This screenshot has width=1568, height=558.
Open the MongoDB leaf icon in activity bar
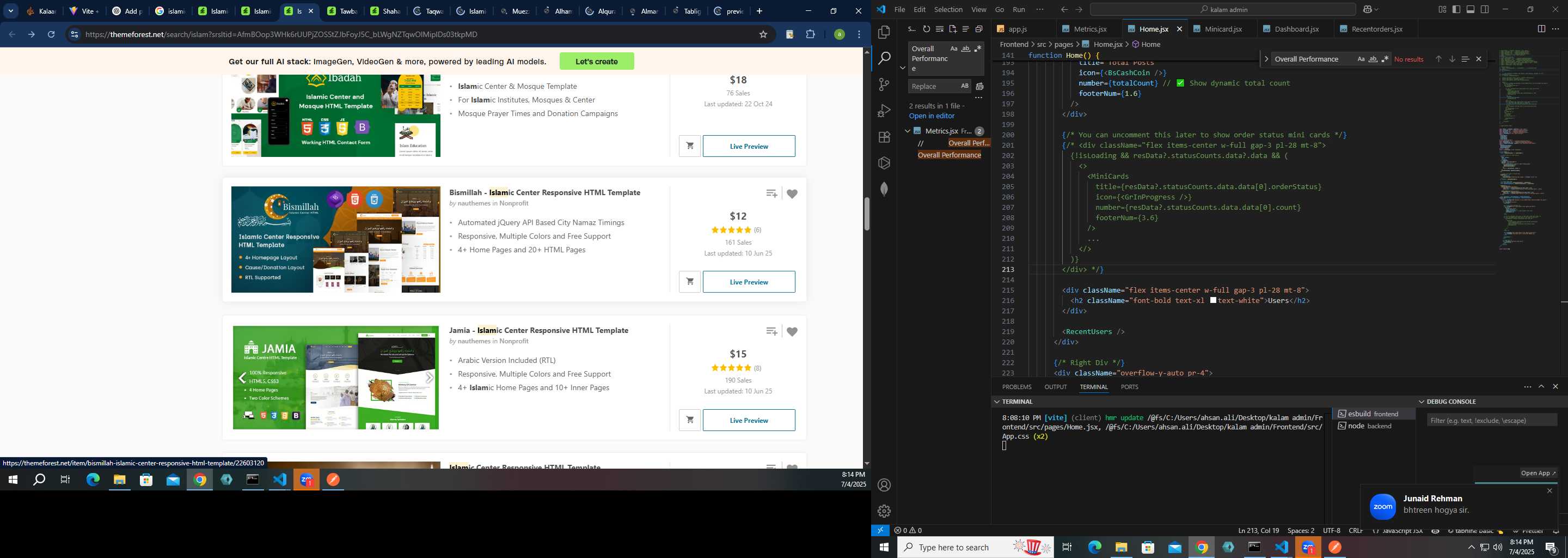(884, 189)
